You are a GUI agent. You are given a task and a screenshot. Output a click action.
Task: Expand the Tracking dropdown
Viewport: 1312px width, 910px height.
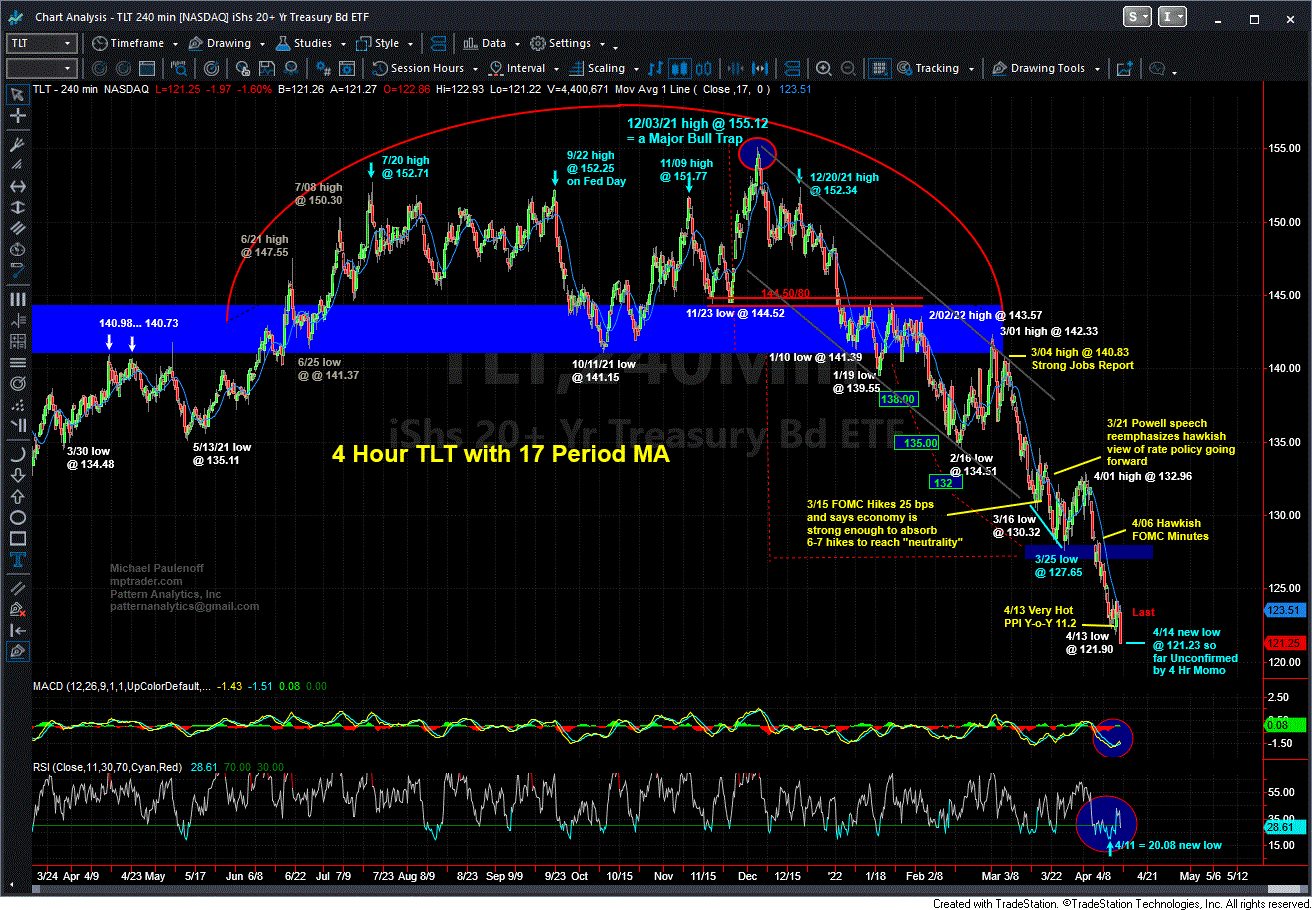pyautogui.click(x=971, y=69)
